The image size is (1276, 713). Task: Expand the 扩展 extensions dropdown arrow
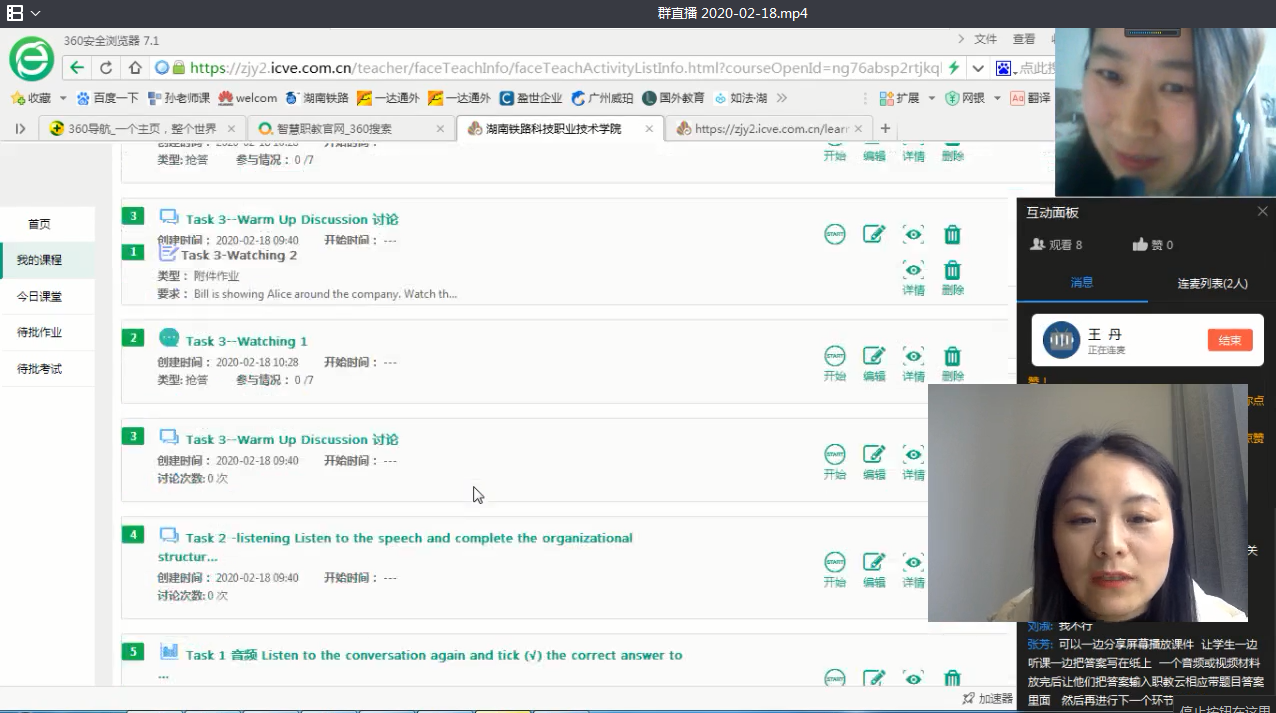[x=931, y=98]
